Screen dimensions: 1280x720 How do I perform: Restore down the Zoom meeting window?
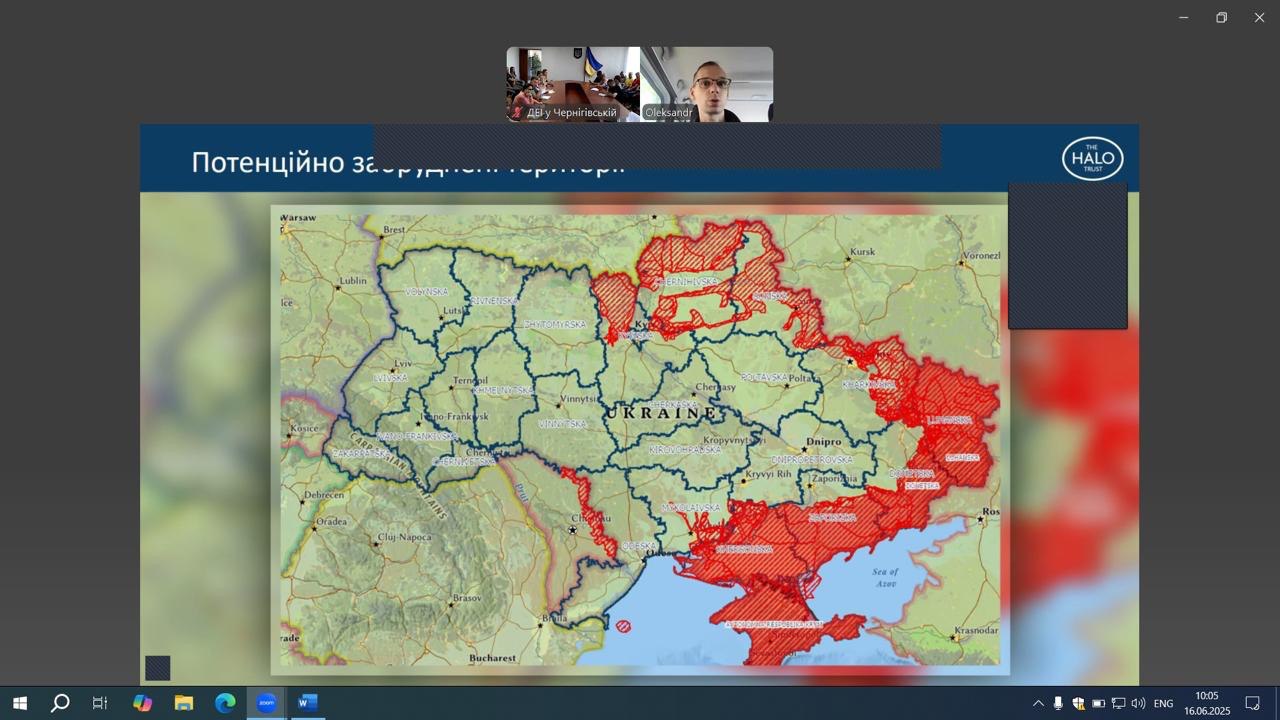pyautogui.click(x=1221, y=17)
